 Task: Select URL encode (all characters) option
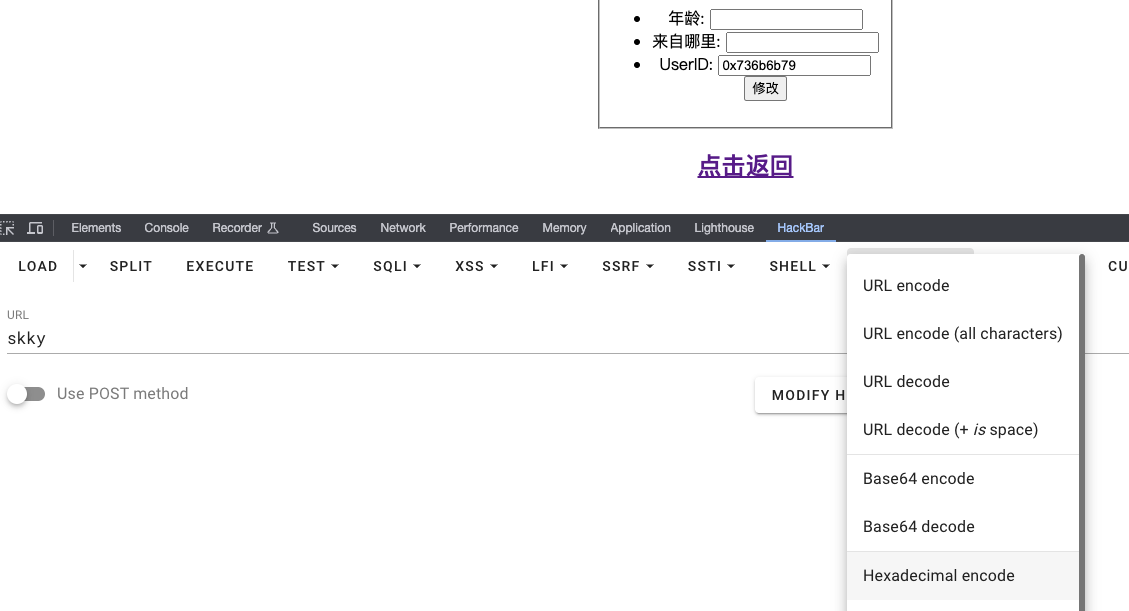(962, 334)
